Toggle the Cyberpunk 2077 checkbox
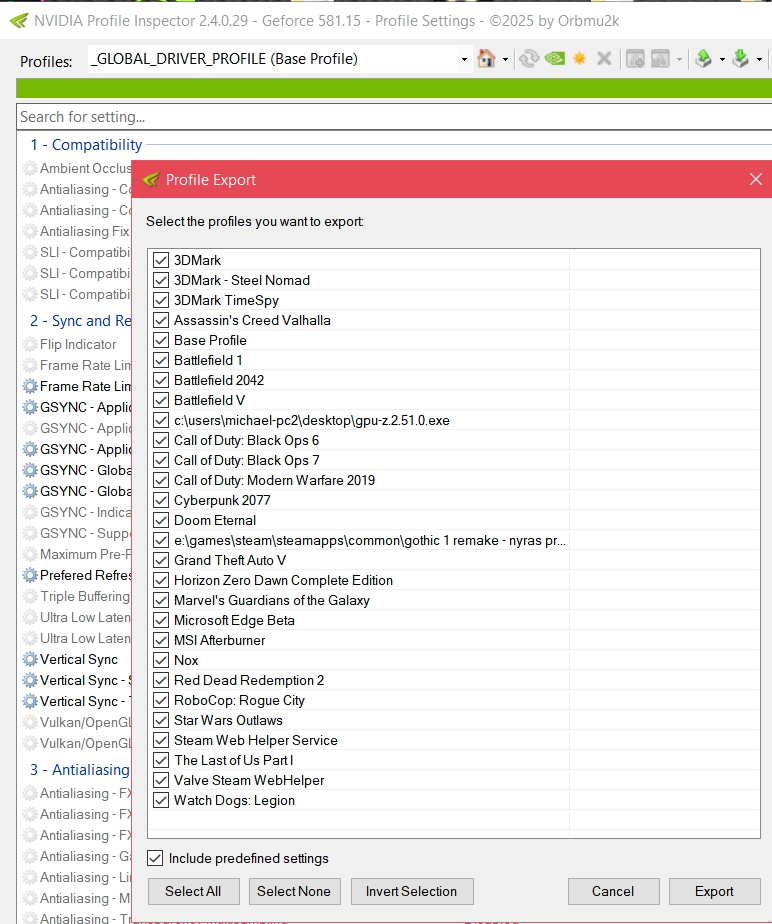The width and height of the screenshot is (772, 924). point(161,500)
